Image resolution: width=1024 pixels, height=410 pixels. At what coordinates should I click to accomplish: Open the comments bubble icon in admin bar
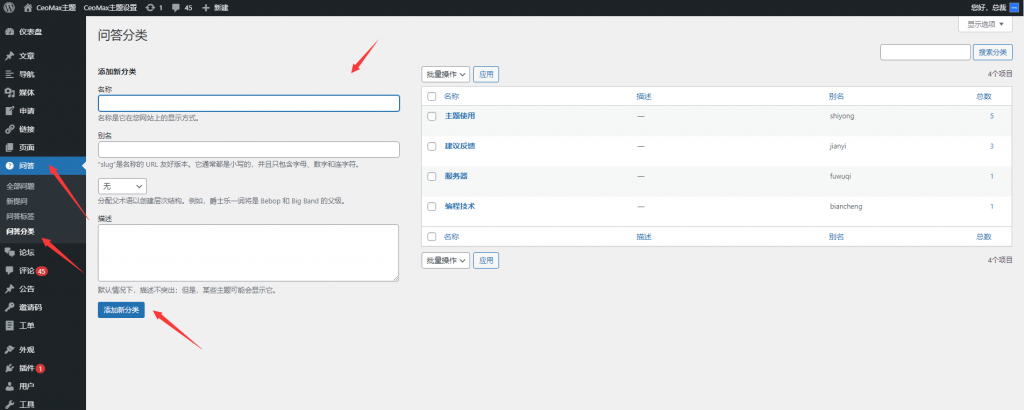(x=175, y=7)
